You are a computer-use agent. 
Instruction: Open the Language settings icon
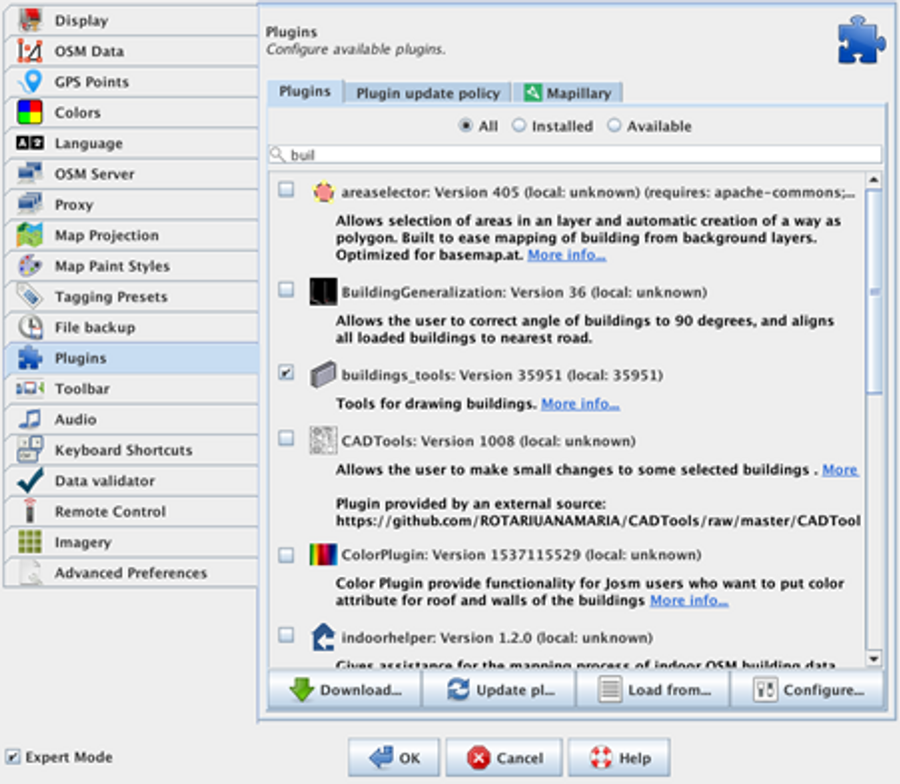30,143
